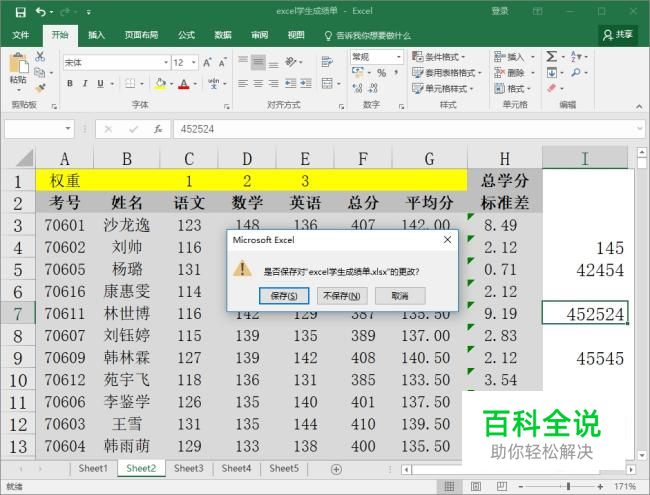Click the zoom slider handle in status bar
The width and height of the screenshot is (650, 495).
[x=568, y=486]
